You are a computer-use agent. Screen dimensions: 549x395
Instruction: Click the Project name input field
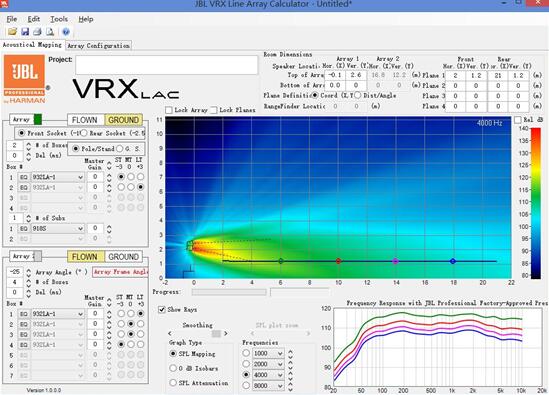point(167,65)
